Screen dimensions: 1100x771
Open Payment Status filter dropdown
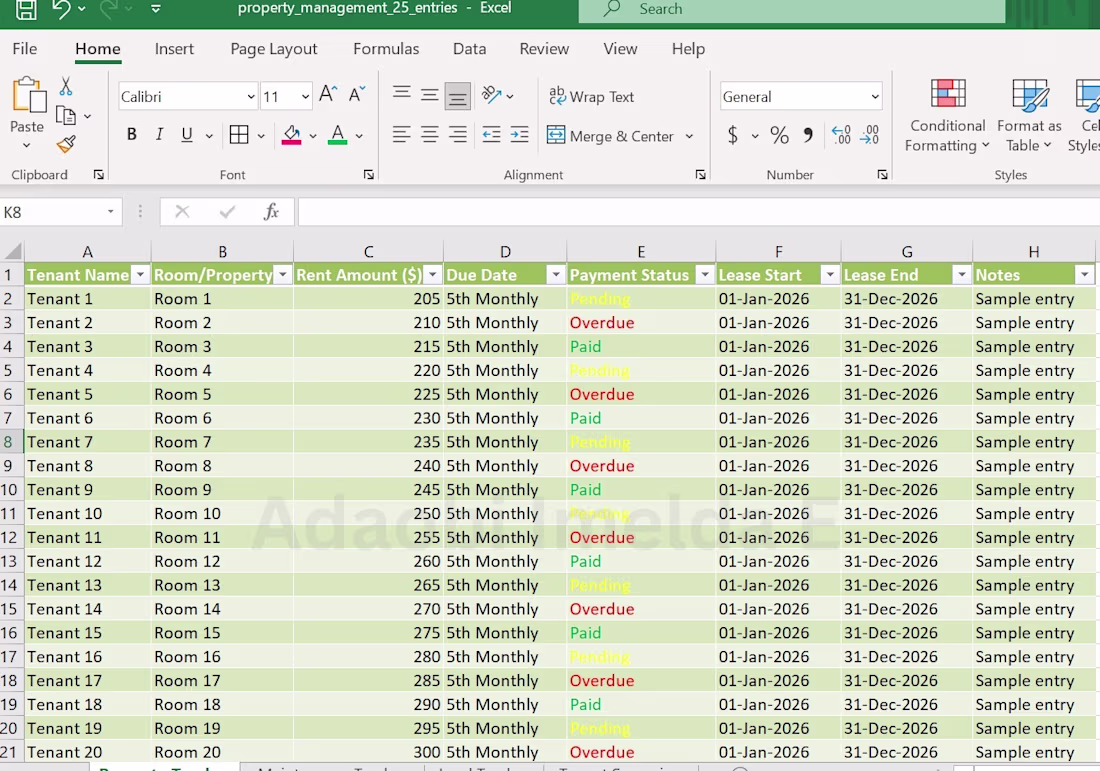coord(705,275)
